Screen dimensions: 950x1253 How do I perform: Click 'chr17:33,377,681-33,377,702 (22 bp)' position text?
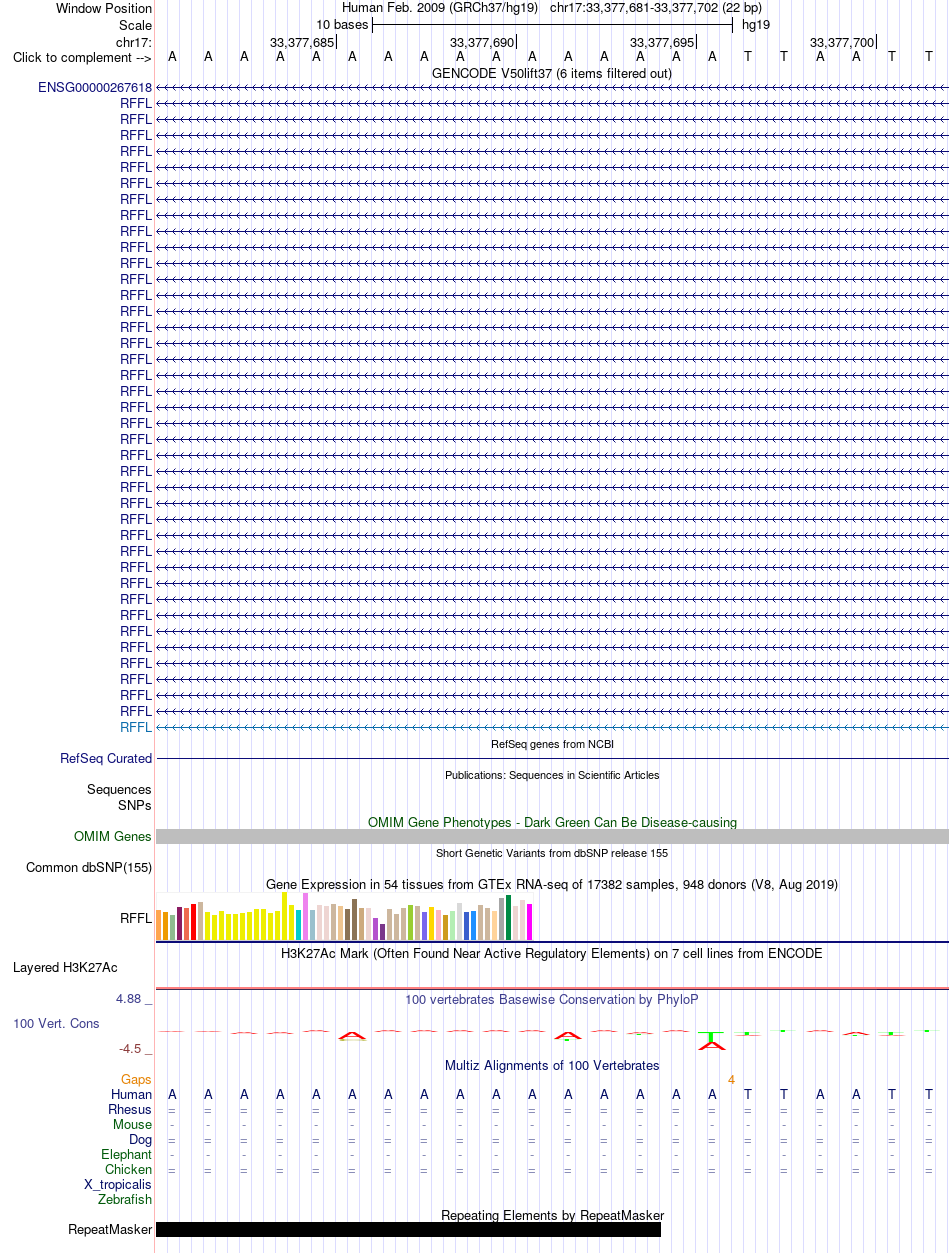pyautogui.click(x=656, y=8)
